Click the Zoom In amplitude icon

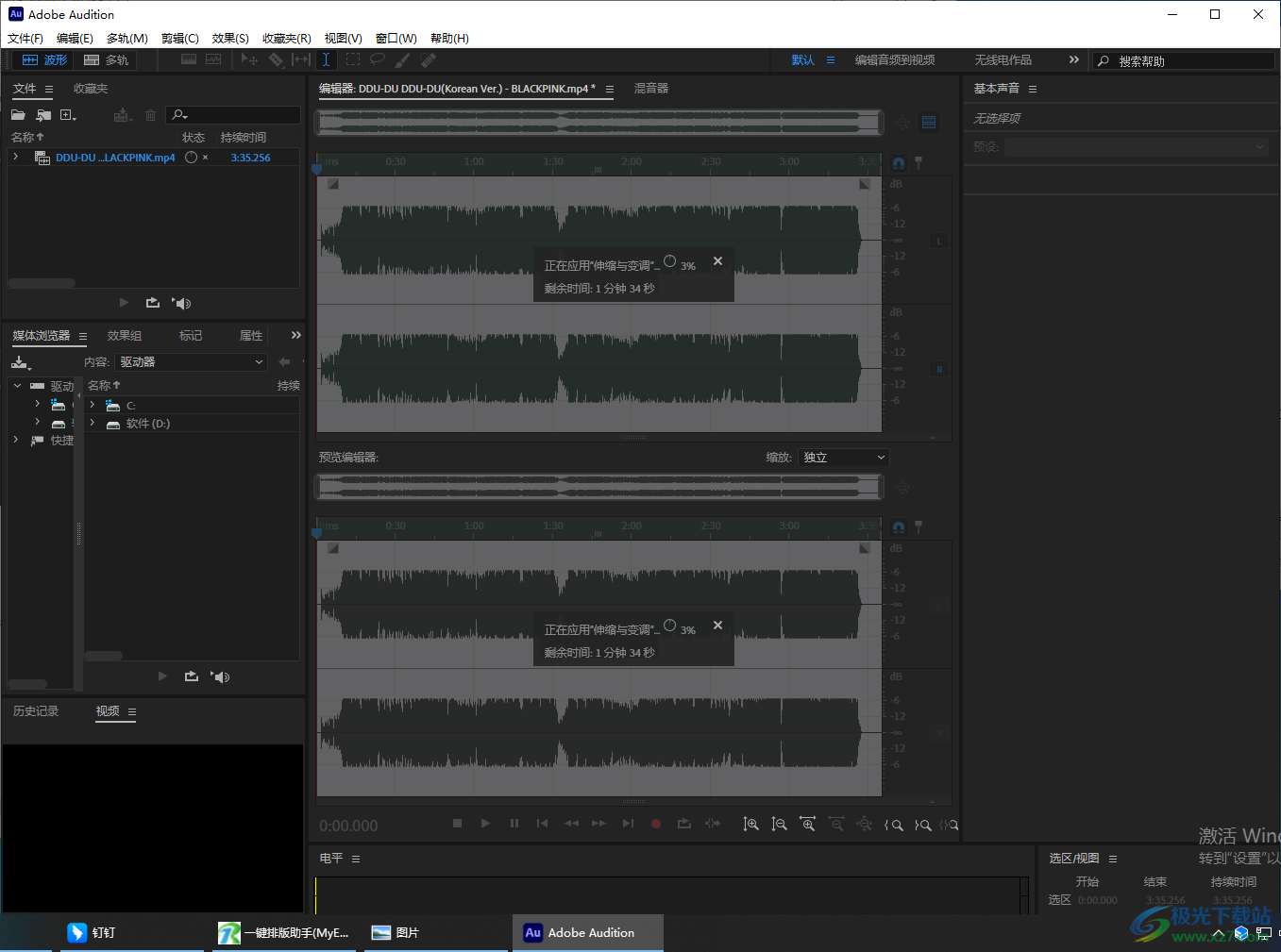click(x=750, y=825)
